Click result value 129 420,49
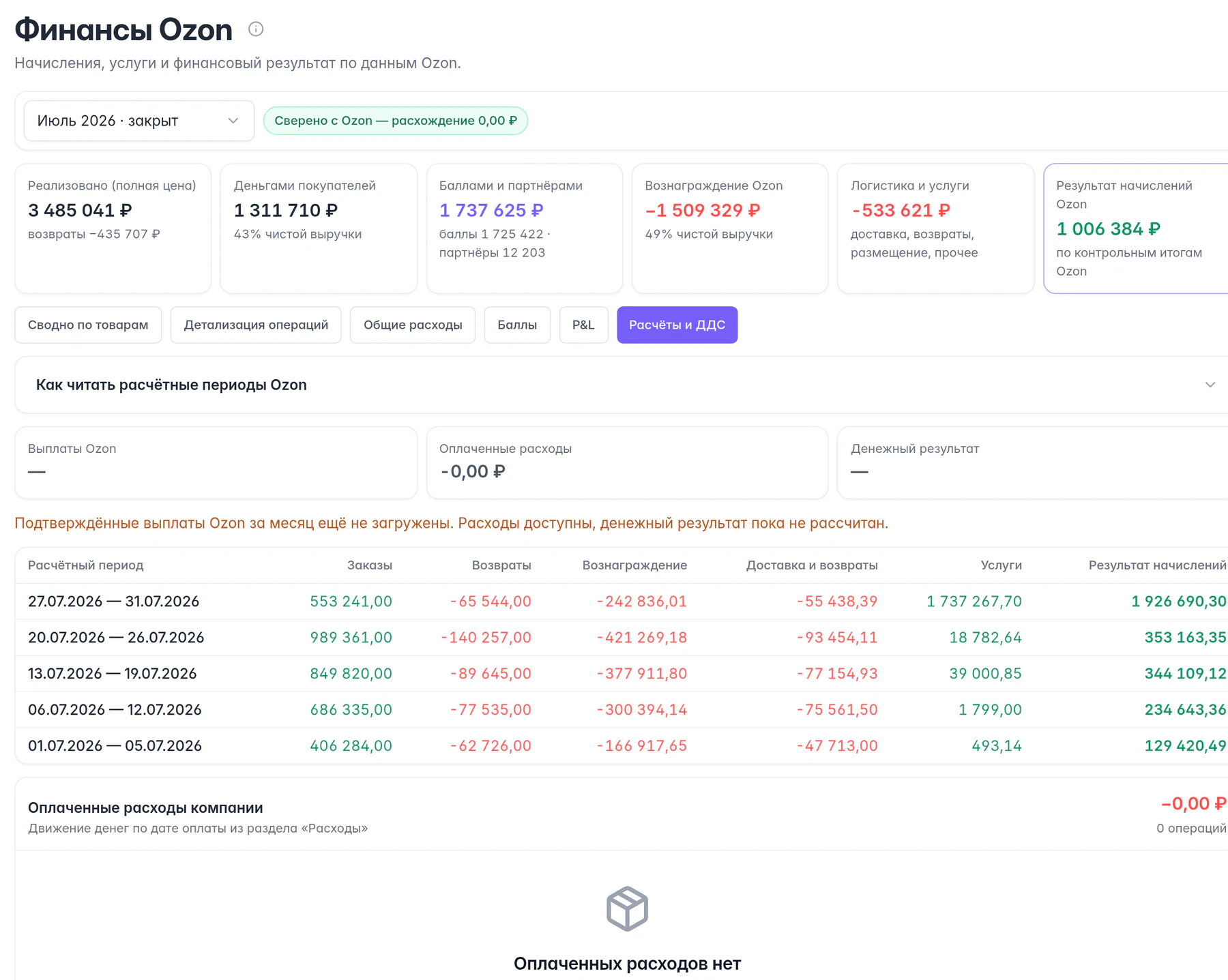Screen dimensions: 1228x980 [1186, 746]
